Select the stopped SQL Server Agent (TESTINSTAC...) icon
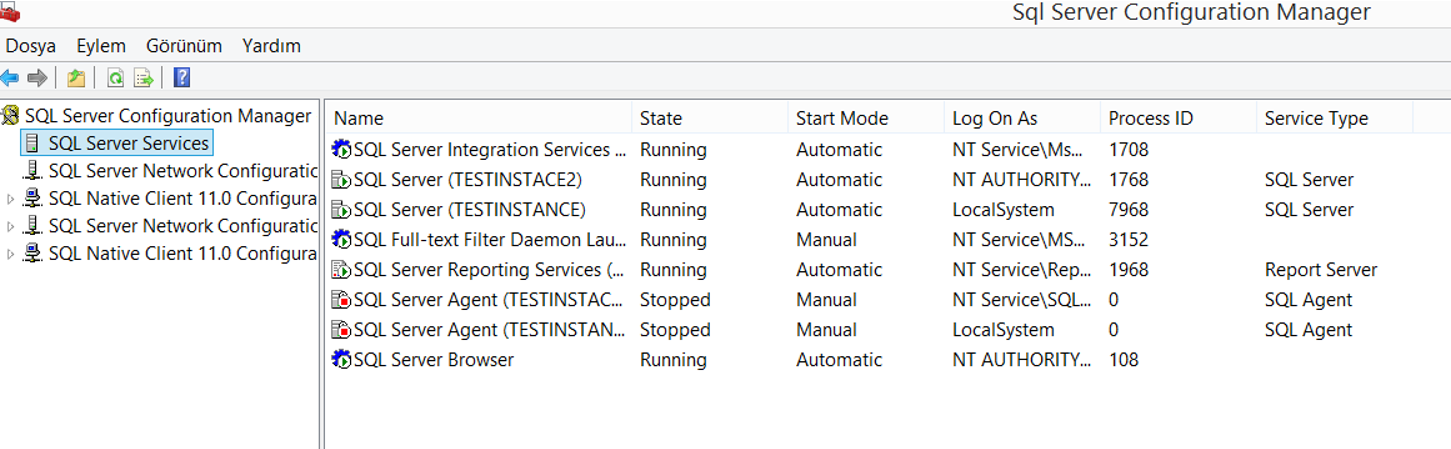This screenshot has height=449, width=1451. coord(341,300)
